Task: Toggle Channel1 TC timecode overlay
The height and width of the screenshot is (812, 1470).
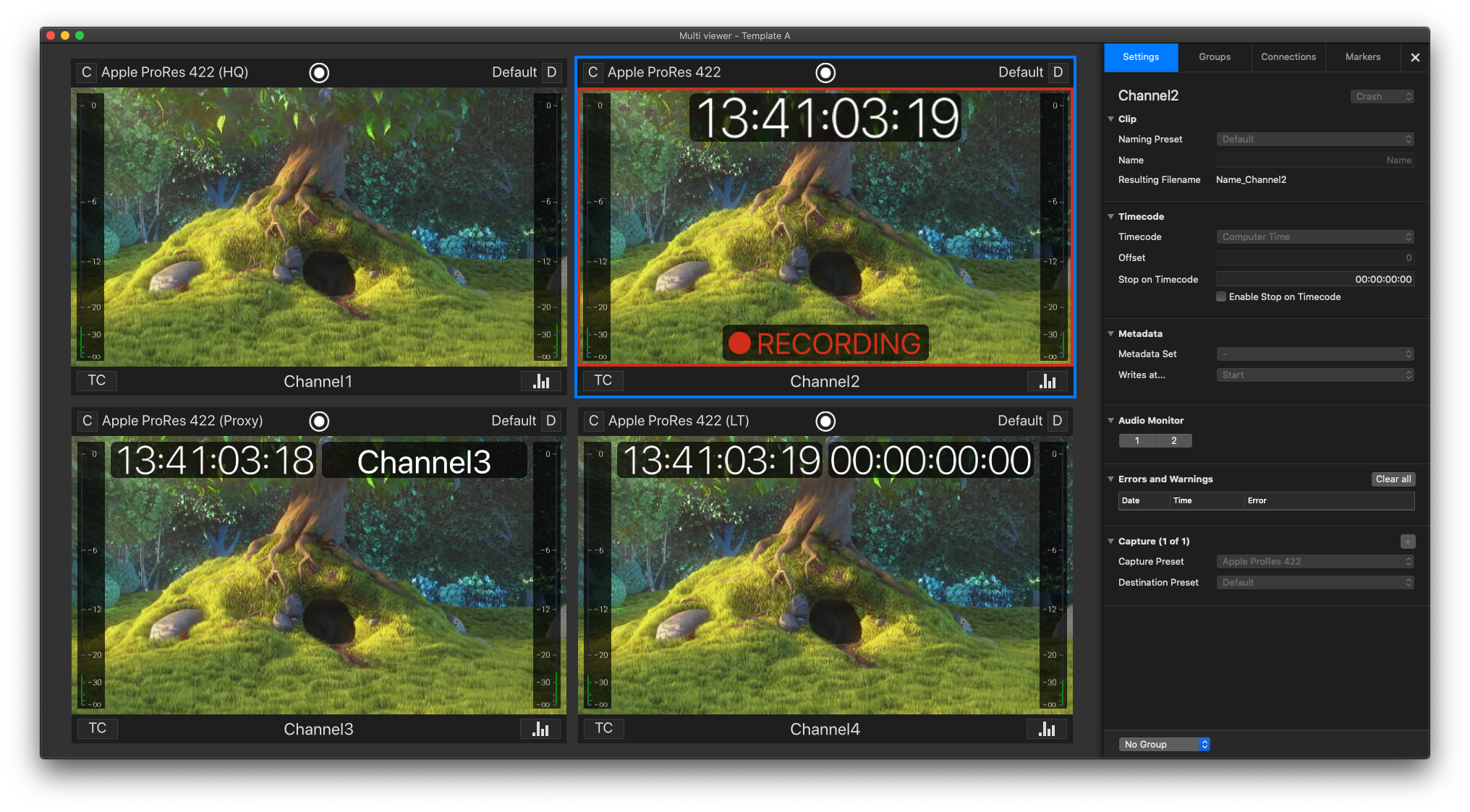Action: coord(97,381)
